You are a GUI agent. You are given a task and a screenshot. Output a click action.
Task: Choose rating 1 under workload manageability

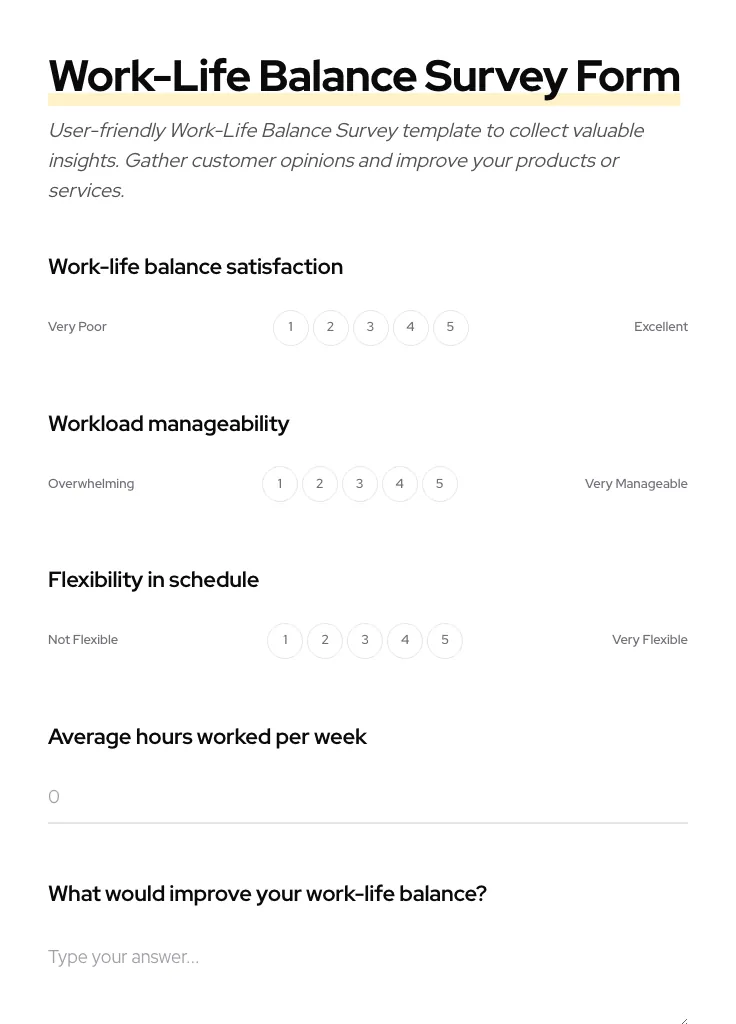(x=280, y=484)
